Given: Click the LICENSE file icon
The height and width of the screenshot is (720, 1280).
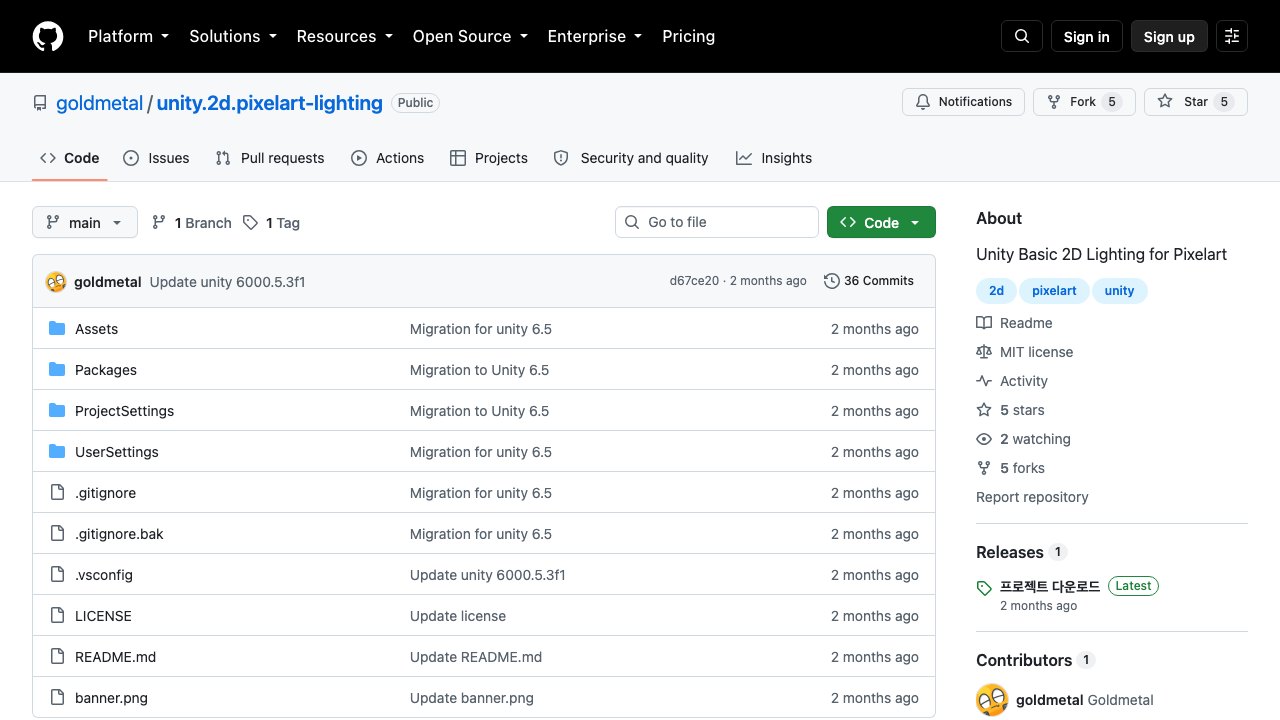Looking at the screenshot, I should click(x=57, y=616).
